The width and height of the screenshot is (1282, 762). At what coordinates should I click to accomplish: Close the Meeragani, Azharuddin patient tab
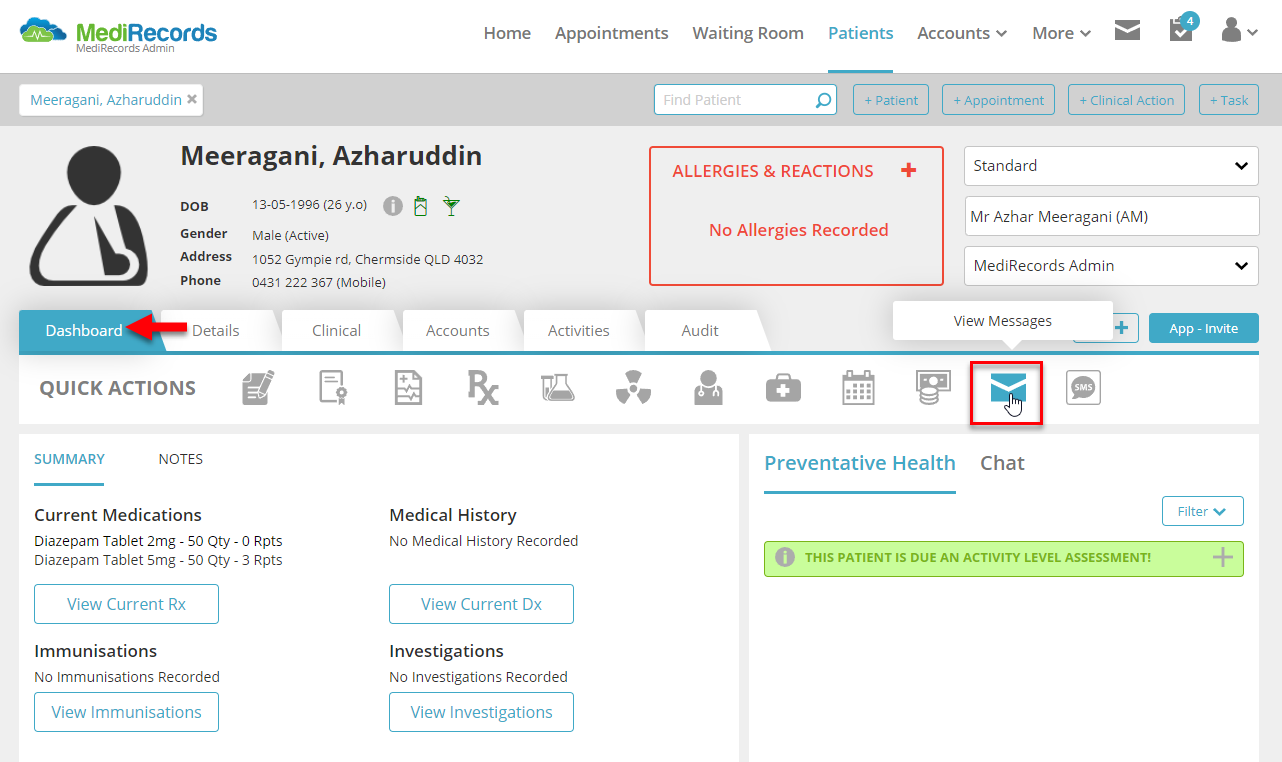click(x=192, y=99)
